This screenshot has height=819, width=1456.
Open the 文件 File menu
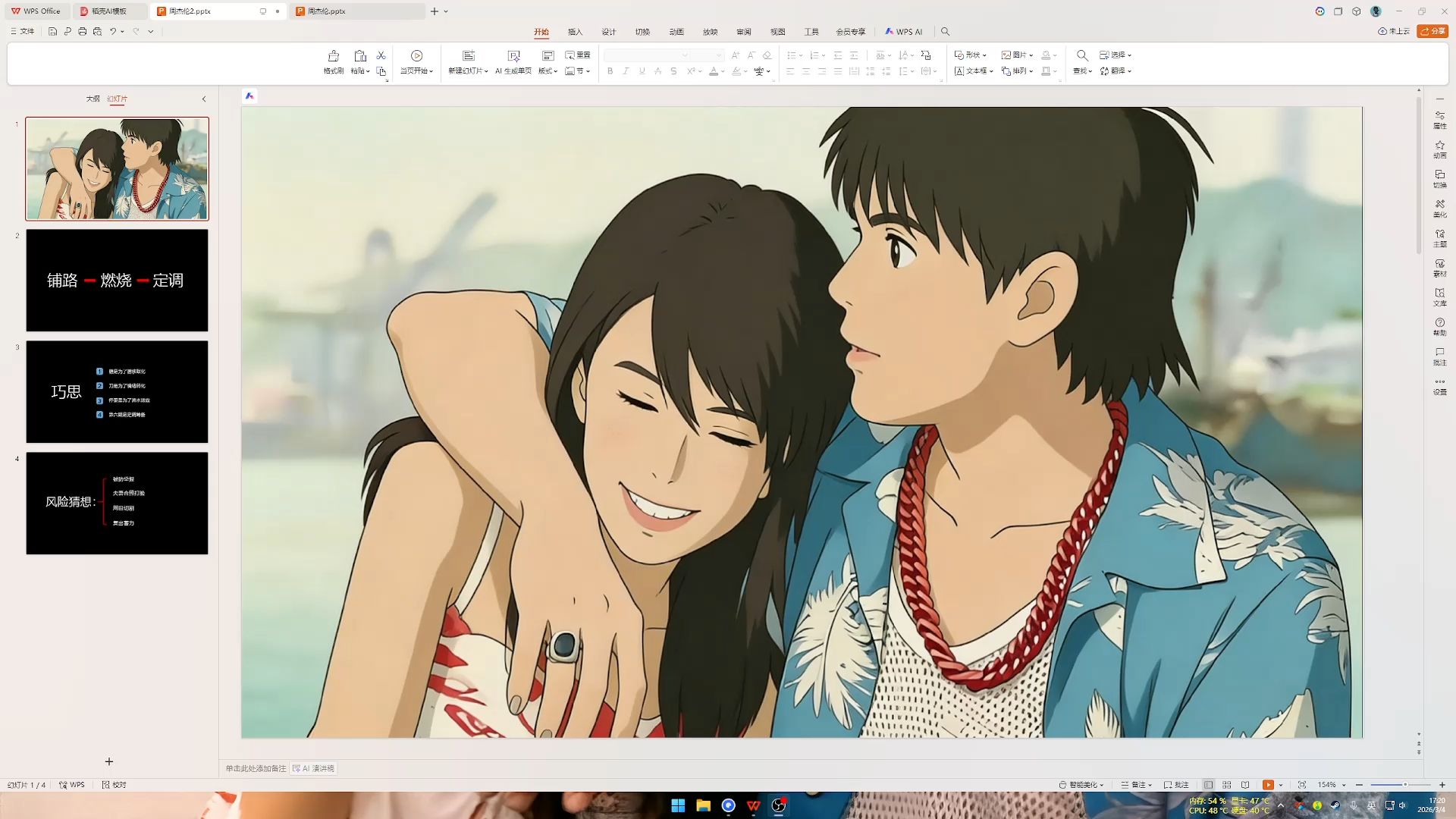point(23,32)
